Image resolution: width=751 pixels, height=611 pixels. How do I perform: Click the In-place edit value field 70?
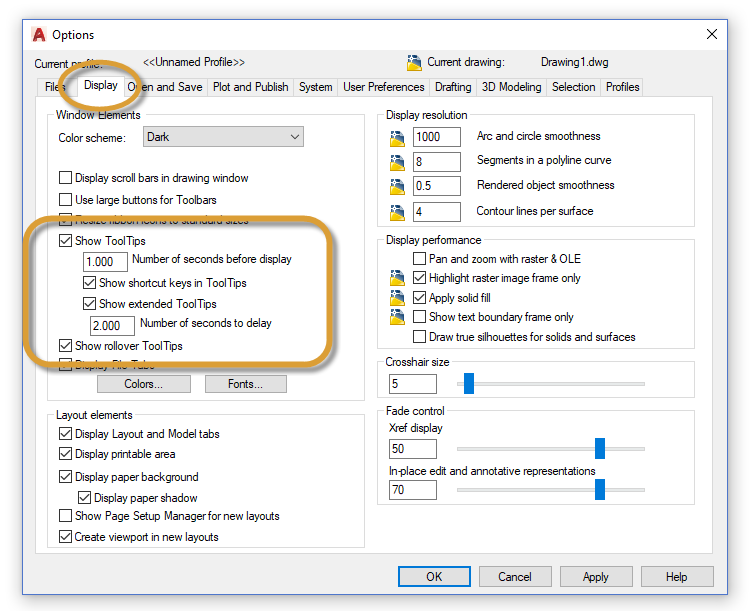[413, 490]
